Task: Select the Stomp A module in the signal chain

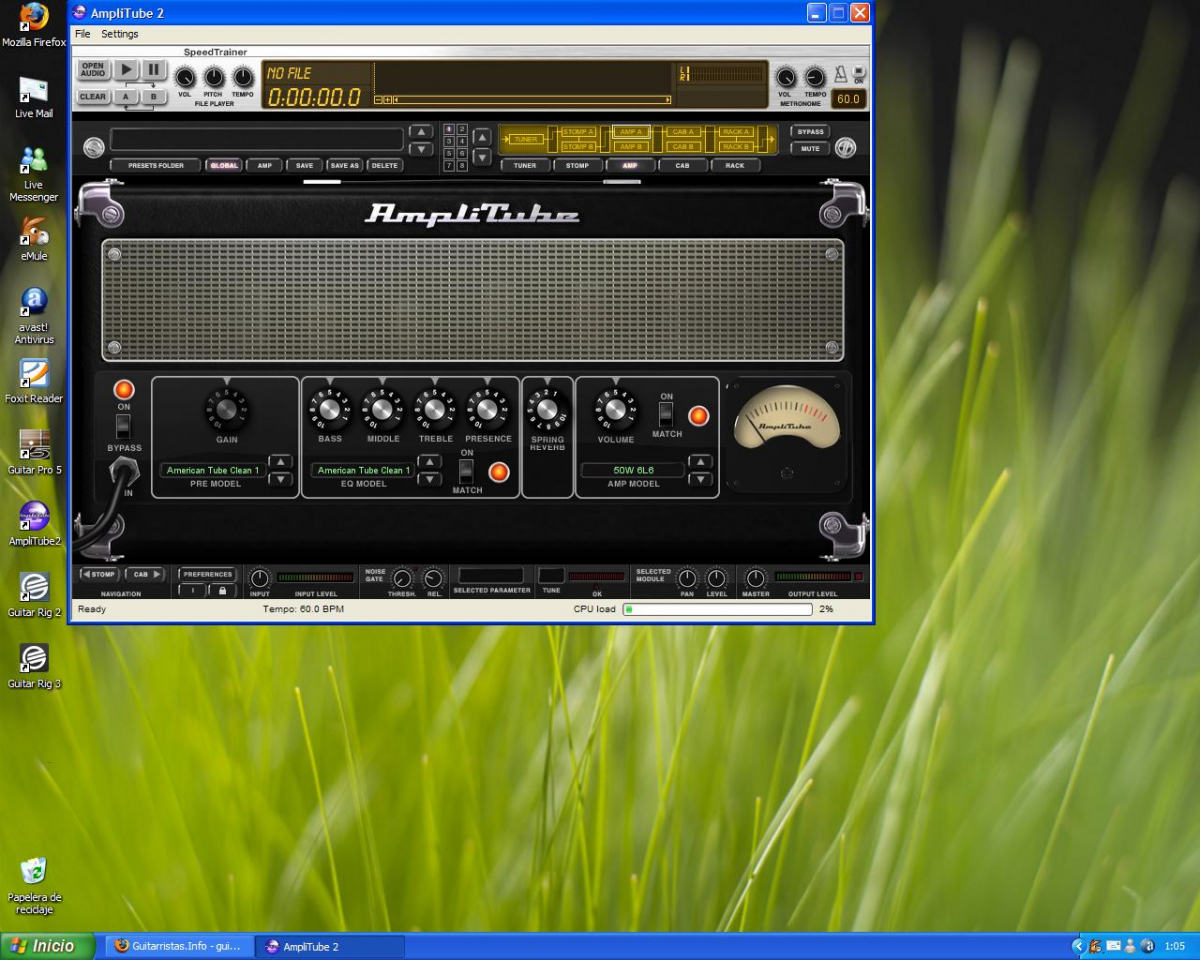Action: click(x=578, y=130)
